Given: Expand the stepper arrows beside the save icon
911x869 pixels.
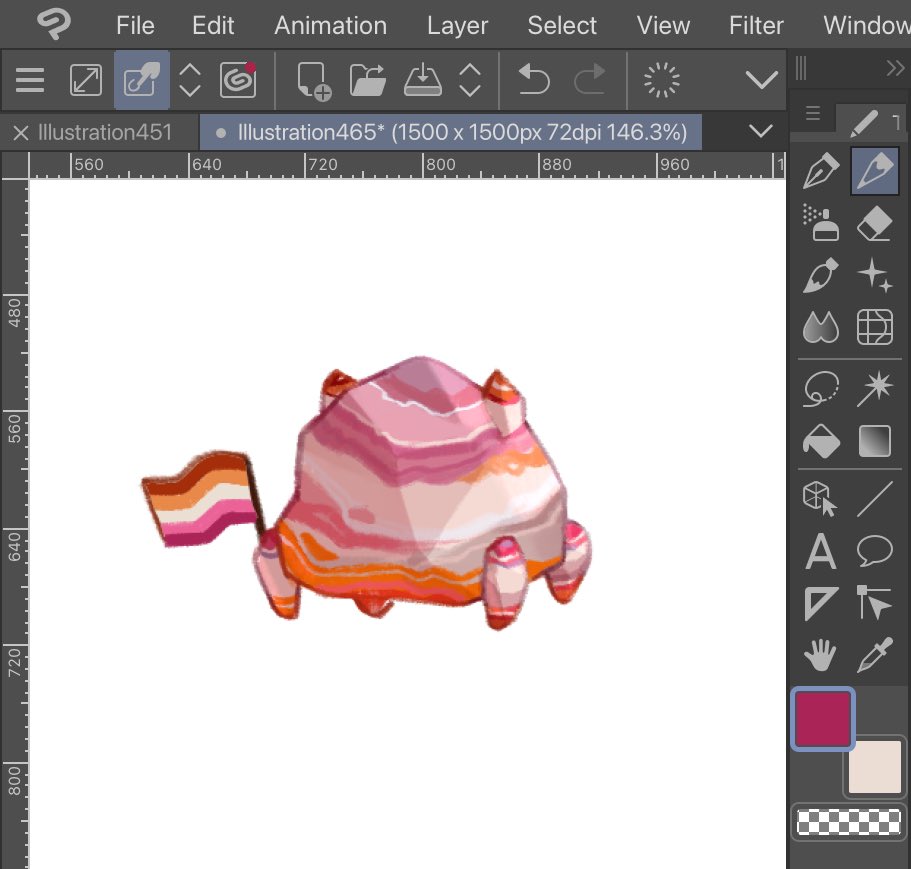Looking at the screenshot, I should coord(469,80).
